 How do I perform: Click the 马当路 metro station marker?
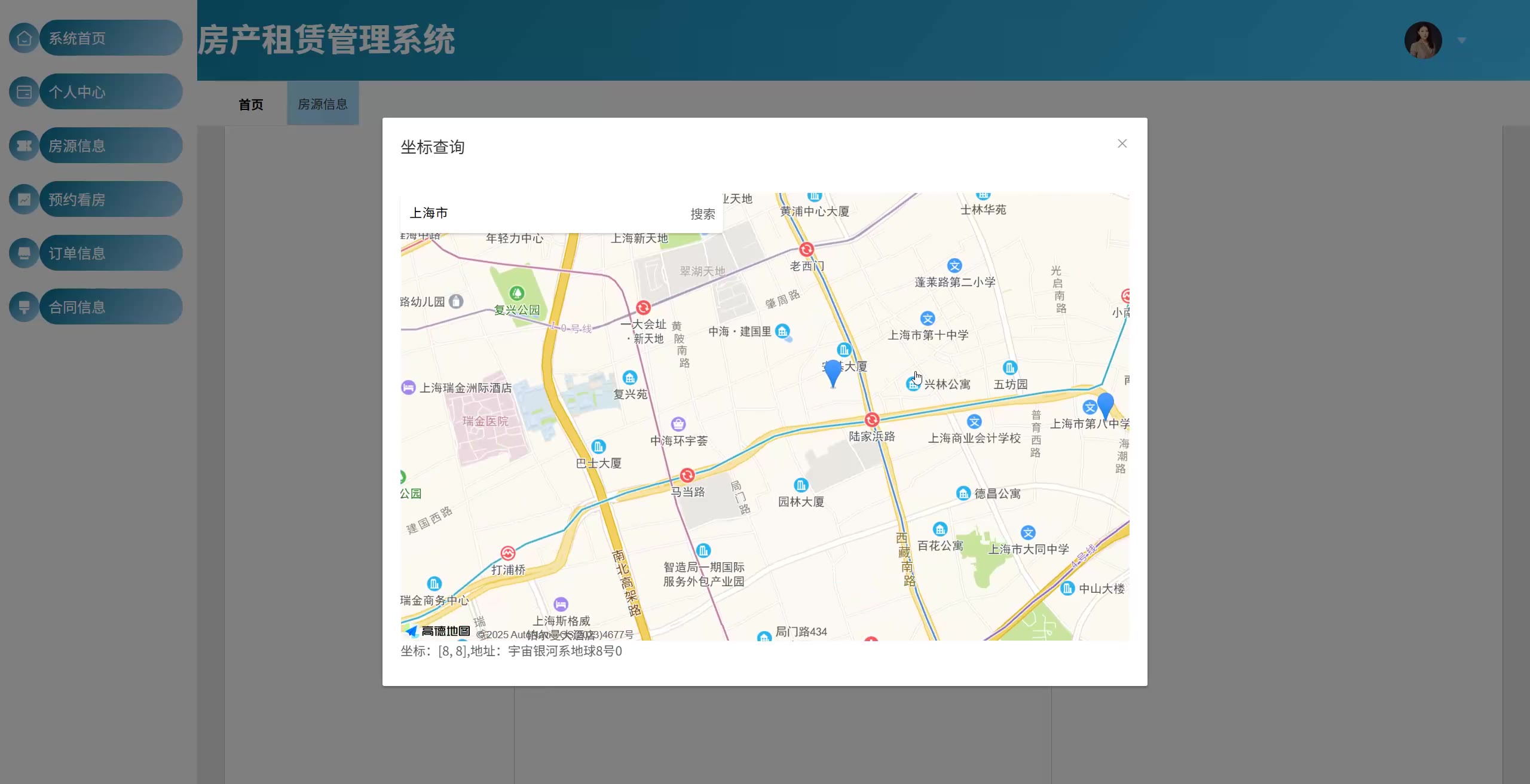(x=687, y=476)
